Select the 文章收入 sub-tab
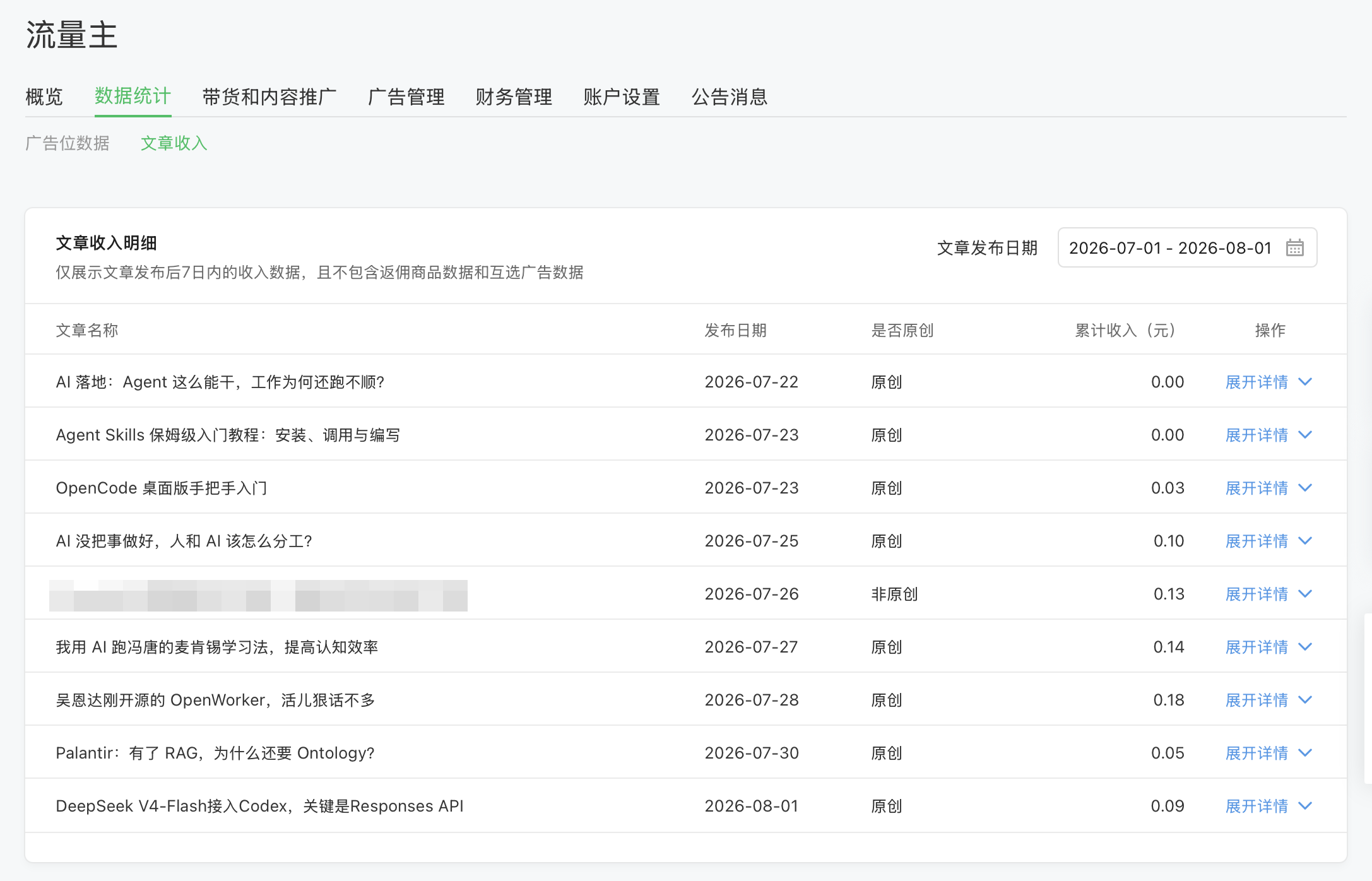Screen dimensions: 1372x881 pyautogui.click(x=174, y=143)
